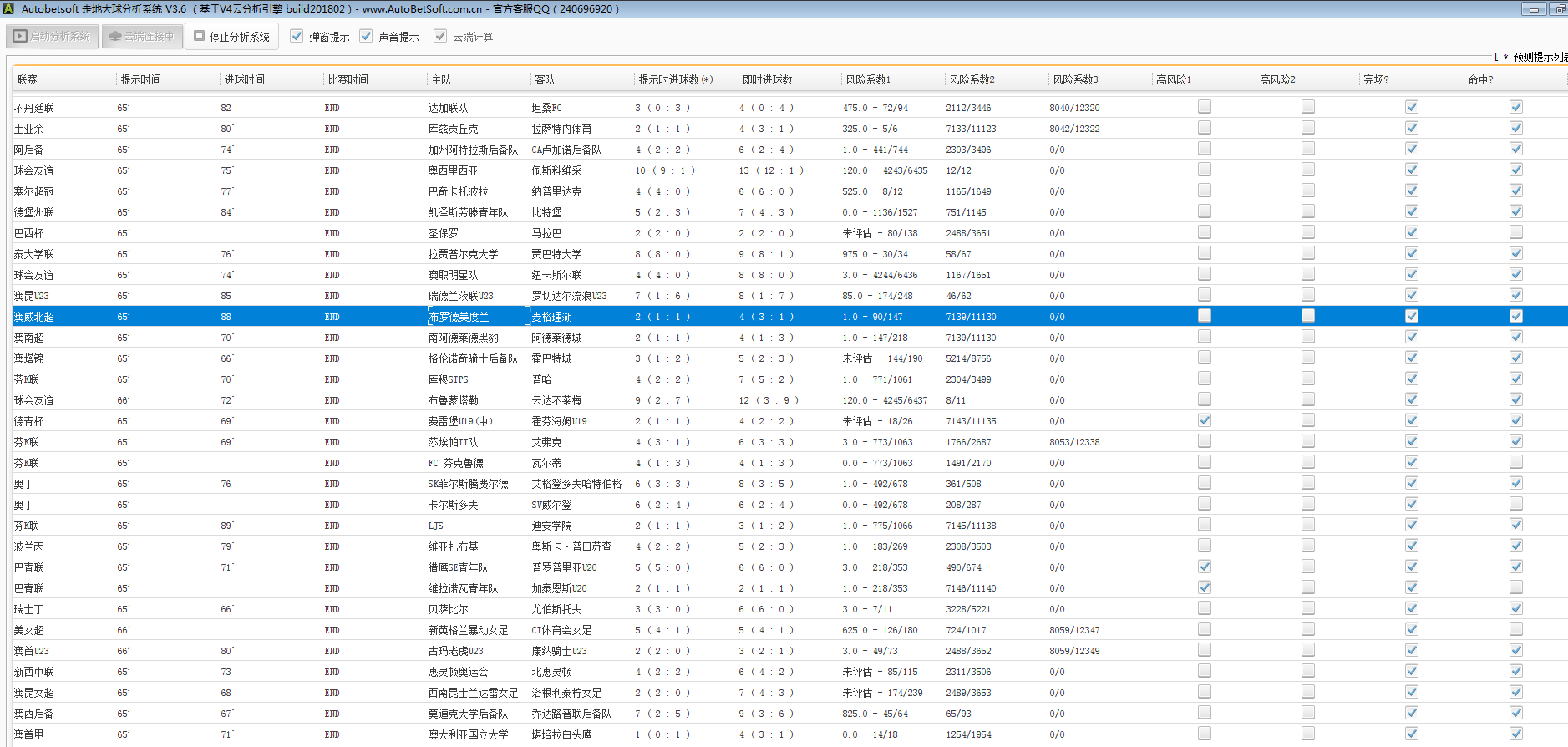
Task: Check 命中? for the 卡尔斯多夫 row
Action: pyautogui.click(x=1515, y=504)
